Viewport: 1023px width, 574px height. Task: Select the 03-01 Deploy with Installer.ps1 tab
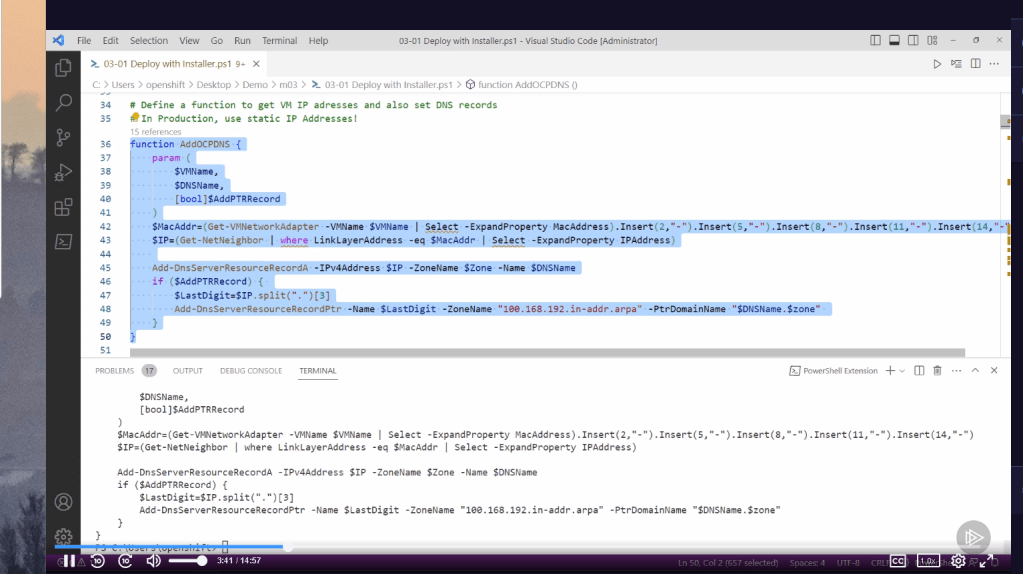click(x=174, y=64)
